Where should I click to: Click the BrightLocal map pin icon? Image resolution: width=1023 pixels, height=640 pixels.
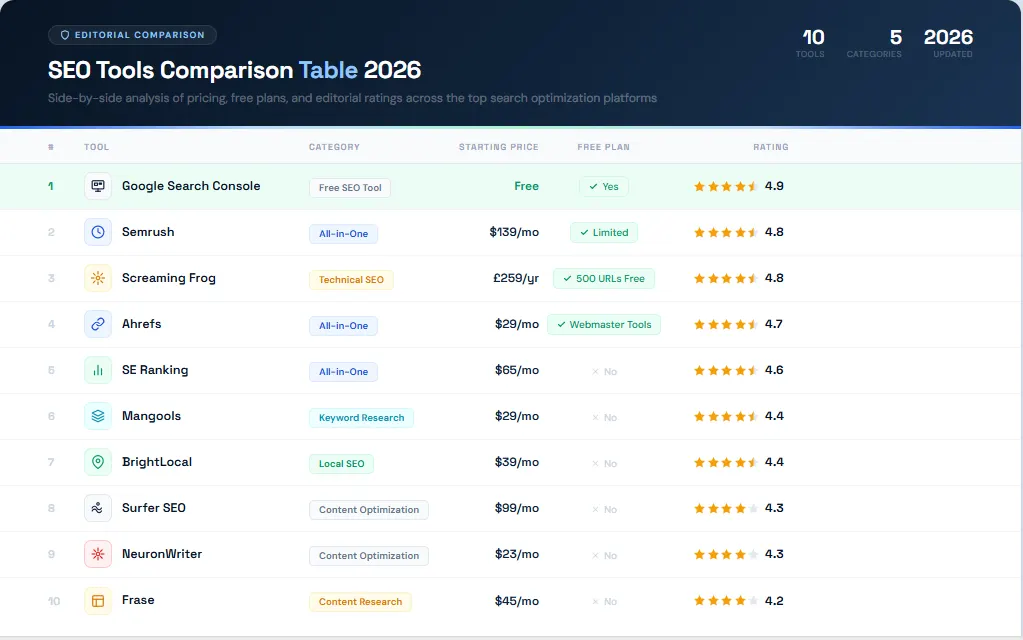point(98,462)
